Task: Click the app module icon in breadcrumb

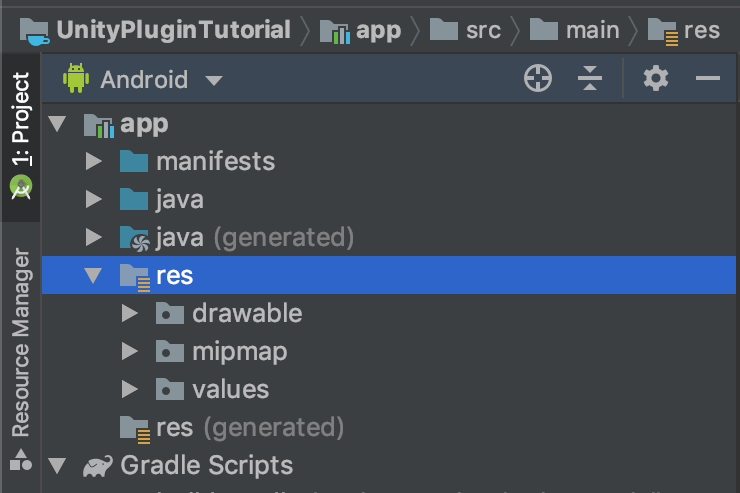Action: coord(335,31)
